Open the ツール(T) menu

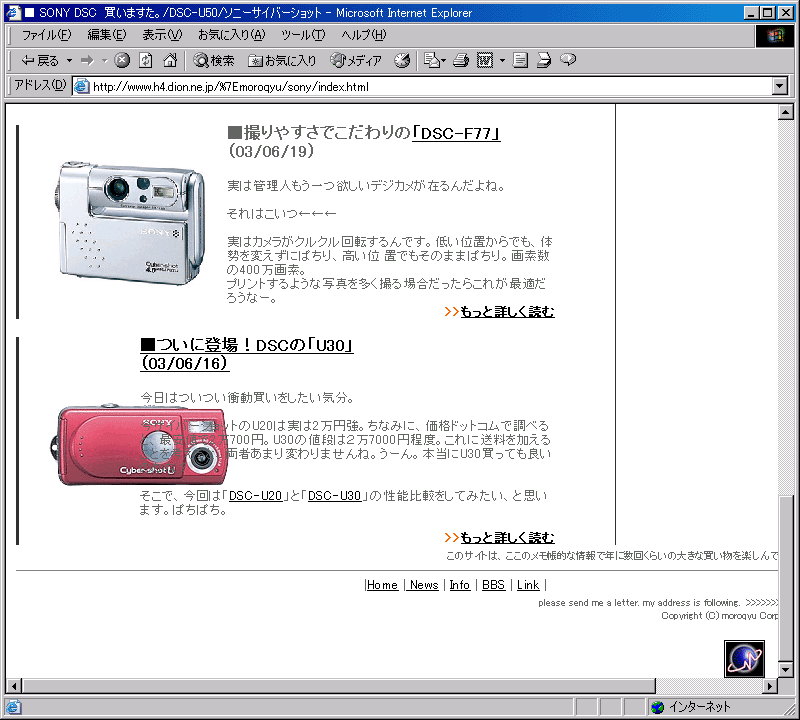tap(303, 35)
